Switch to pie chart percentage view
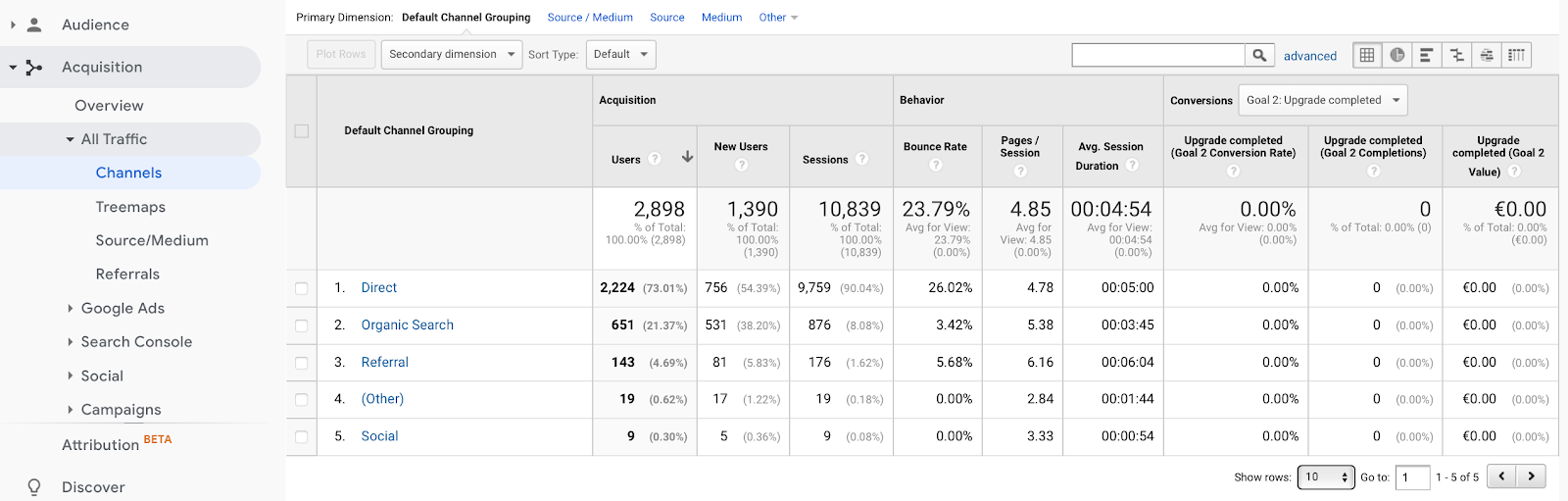 click(x=1396, y=55)
